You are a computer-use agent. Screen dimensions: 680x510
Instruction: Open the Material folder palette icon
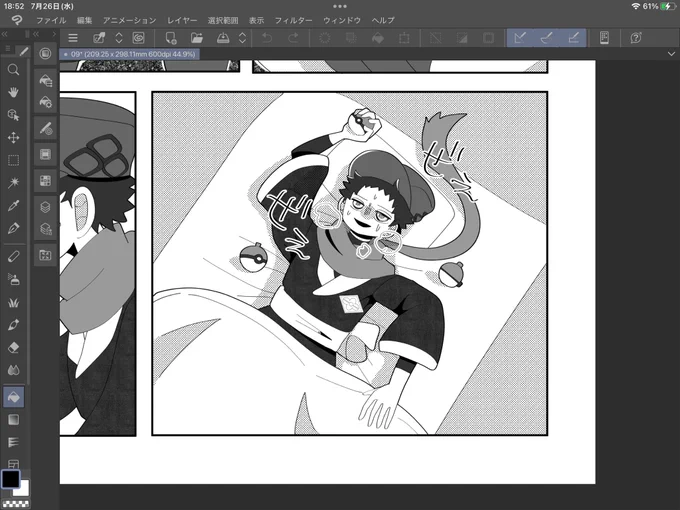tap(45, 255)
